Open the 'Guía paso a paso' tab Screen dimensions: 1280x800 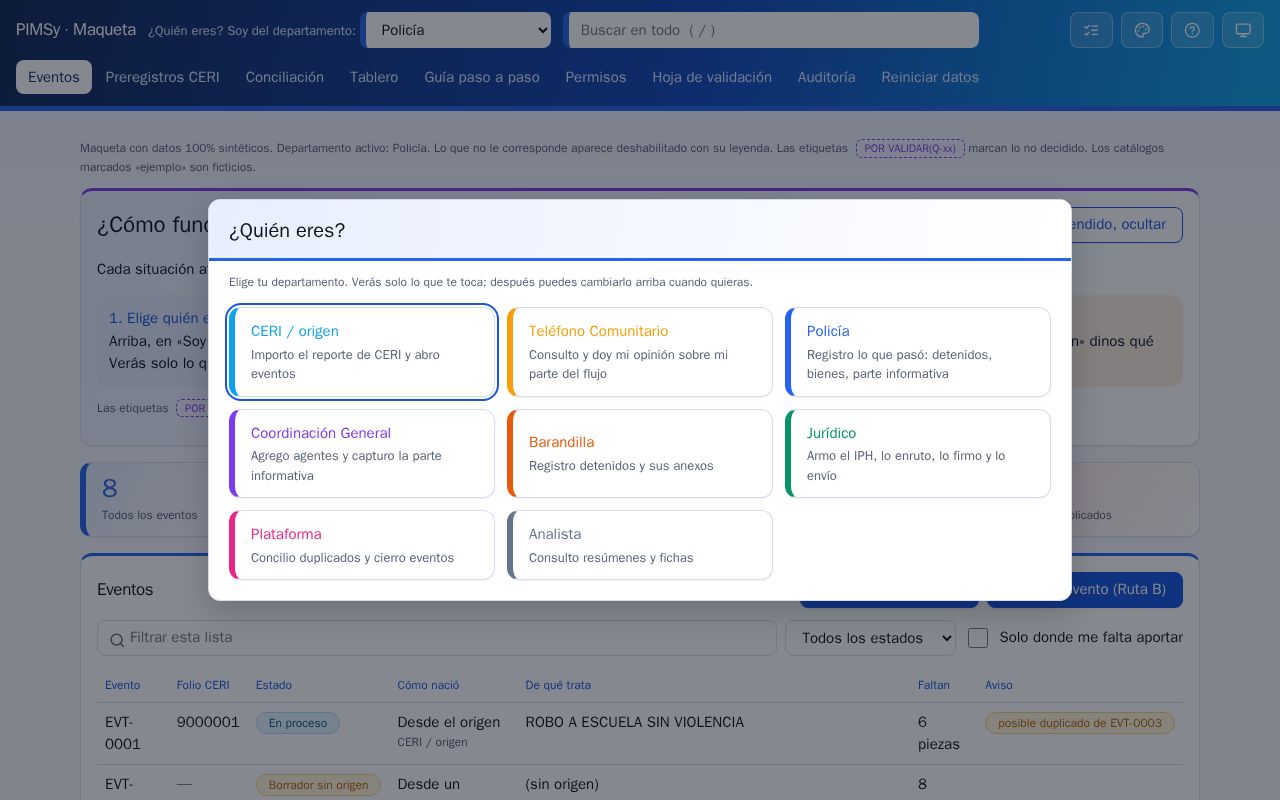click(482, 77)
